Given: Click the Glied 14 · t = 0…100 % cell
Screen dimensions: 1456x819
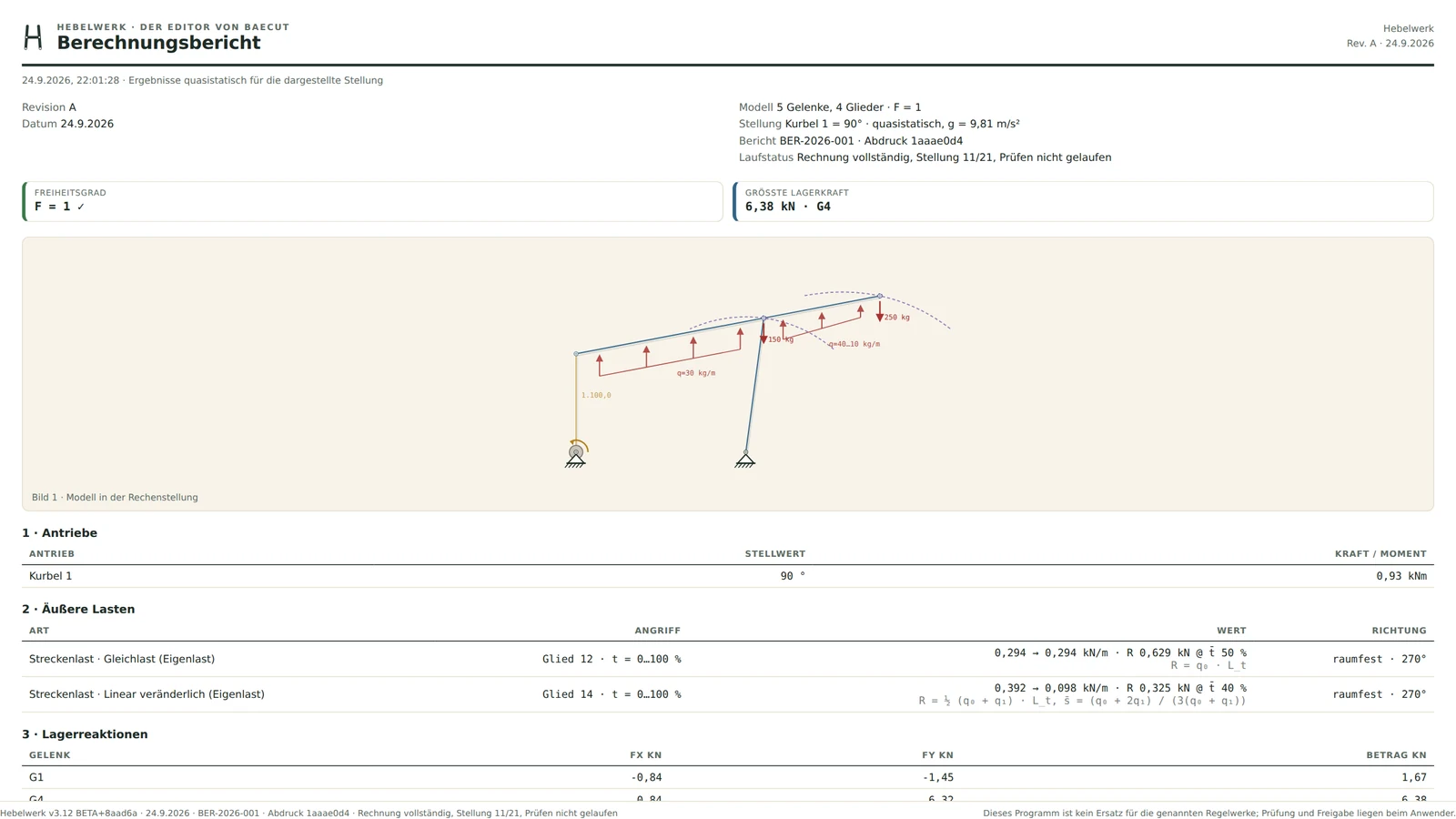Looking at the screenshot, I should [x=612, y=694].
